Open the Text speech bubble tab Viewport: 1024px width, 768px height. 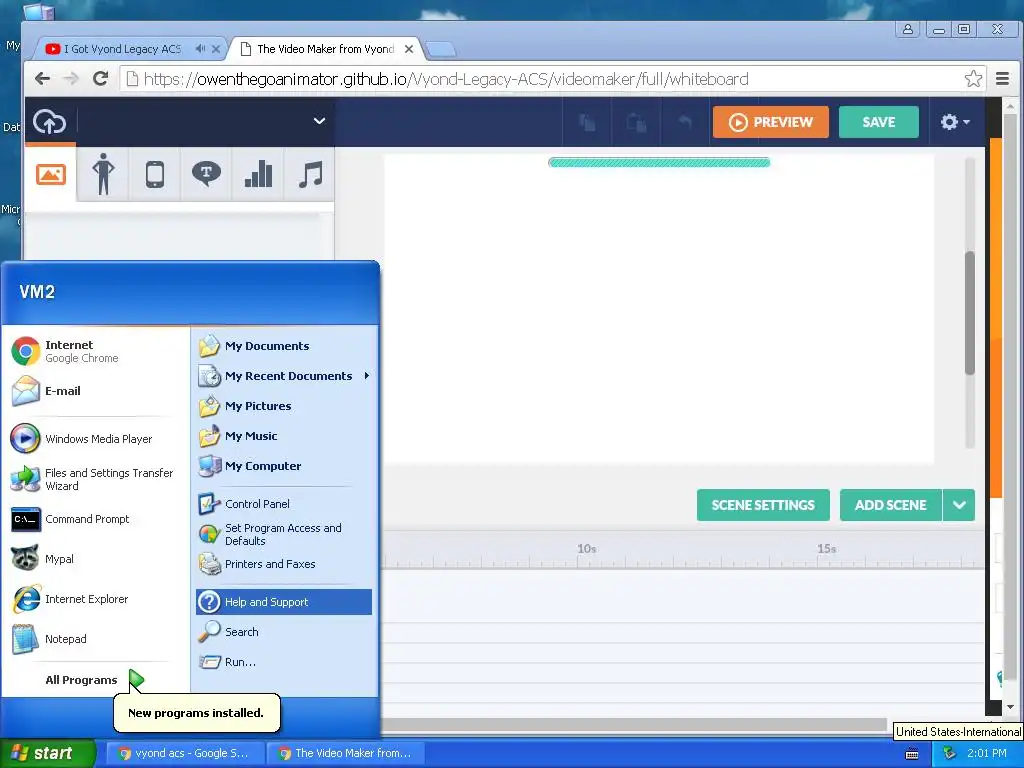[x=206, y=174]
